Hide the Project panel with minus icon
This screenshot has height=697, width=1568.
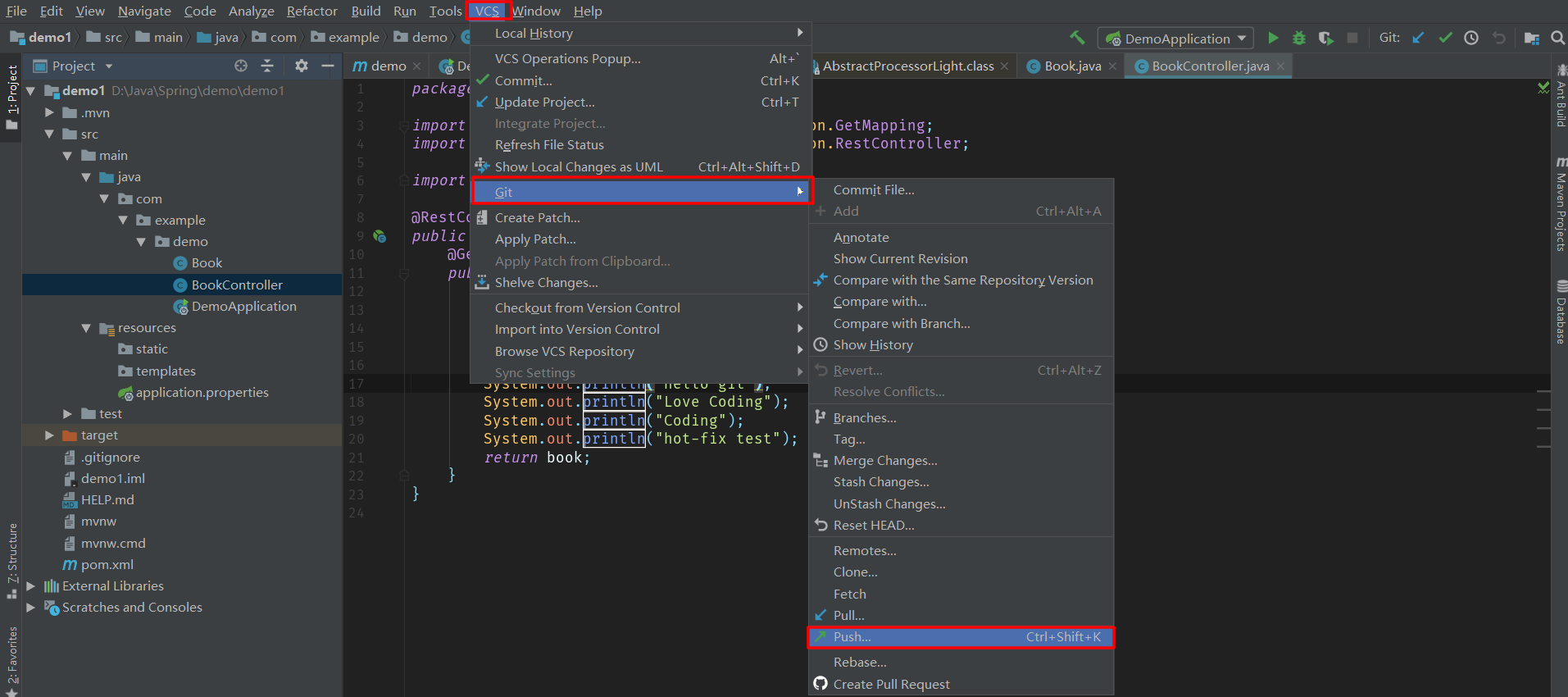pos(328,66)
